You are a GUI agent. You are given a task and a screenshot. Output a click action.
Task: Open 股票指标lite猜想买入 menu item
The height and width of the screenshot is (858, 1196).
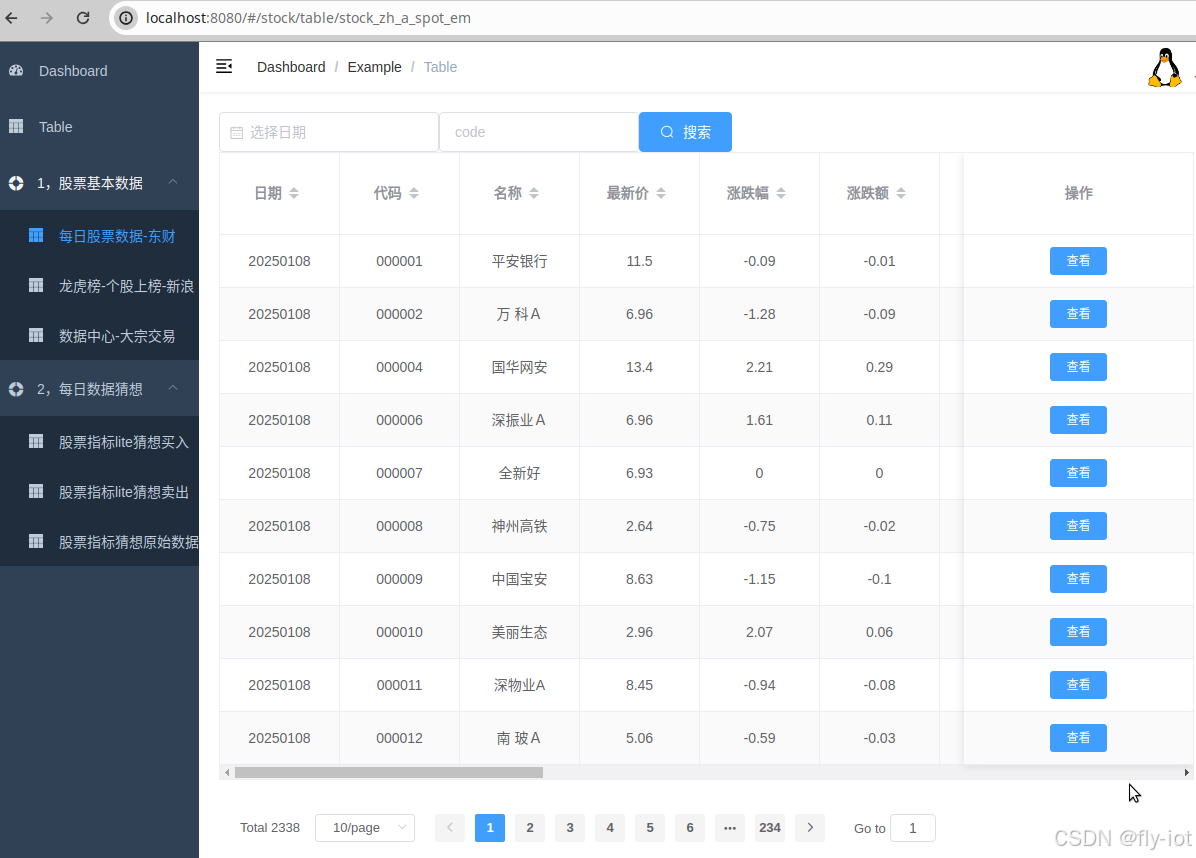coord(99,442)
